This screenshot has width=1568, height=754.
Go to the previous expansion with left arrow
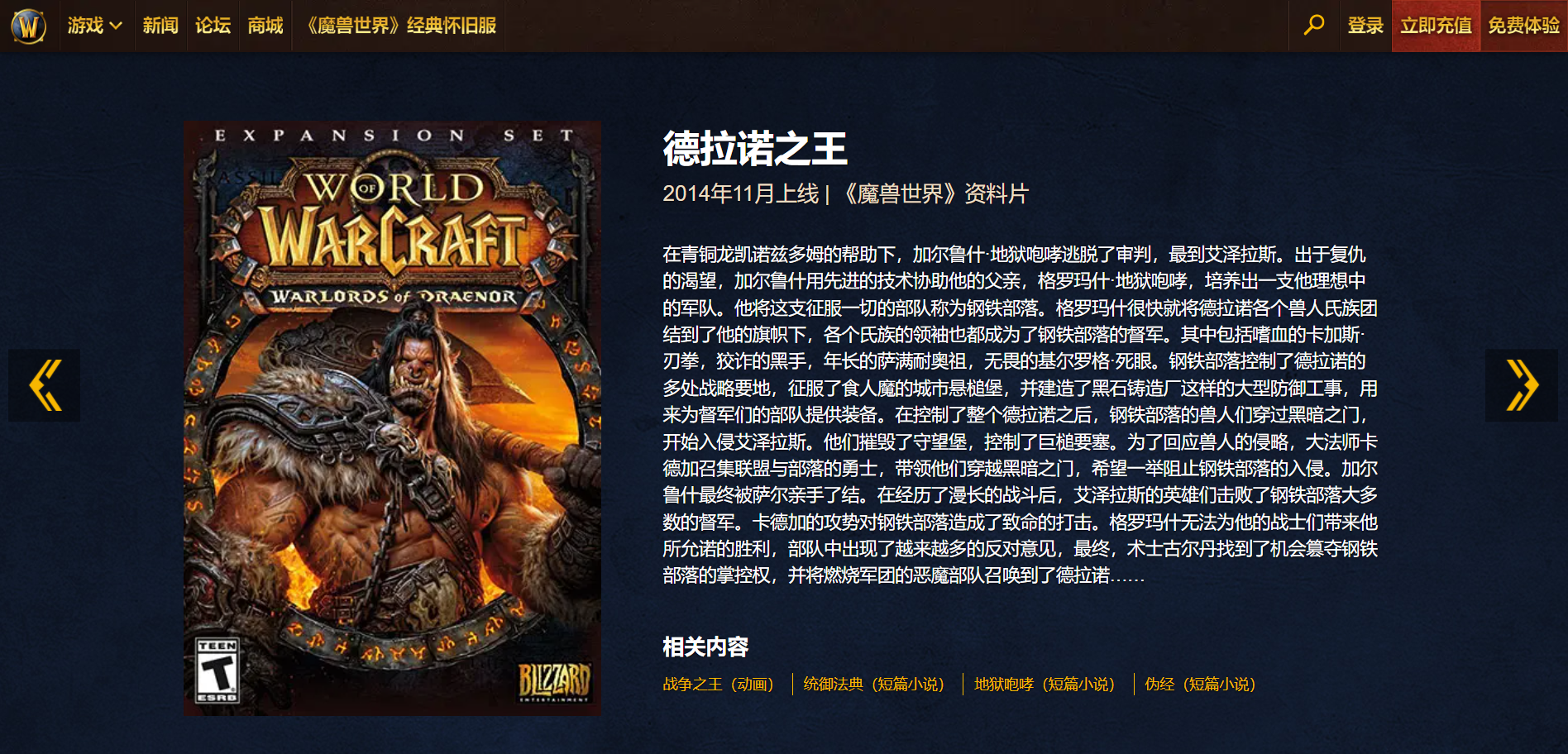click(45, 385)
